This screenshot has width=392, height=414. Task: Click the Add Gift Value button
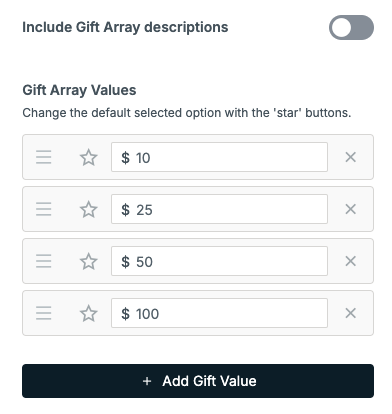(x=198, y=381)
